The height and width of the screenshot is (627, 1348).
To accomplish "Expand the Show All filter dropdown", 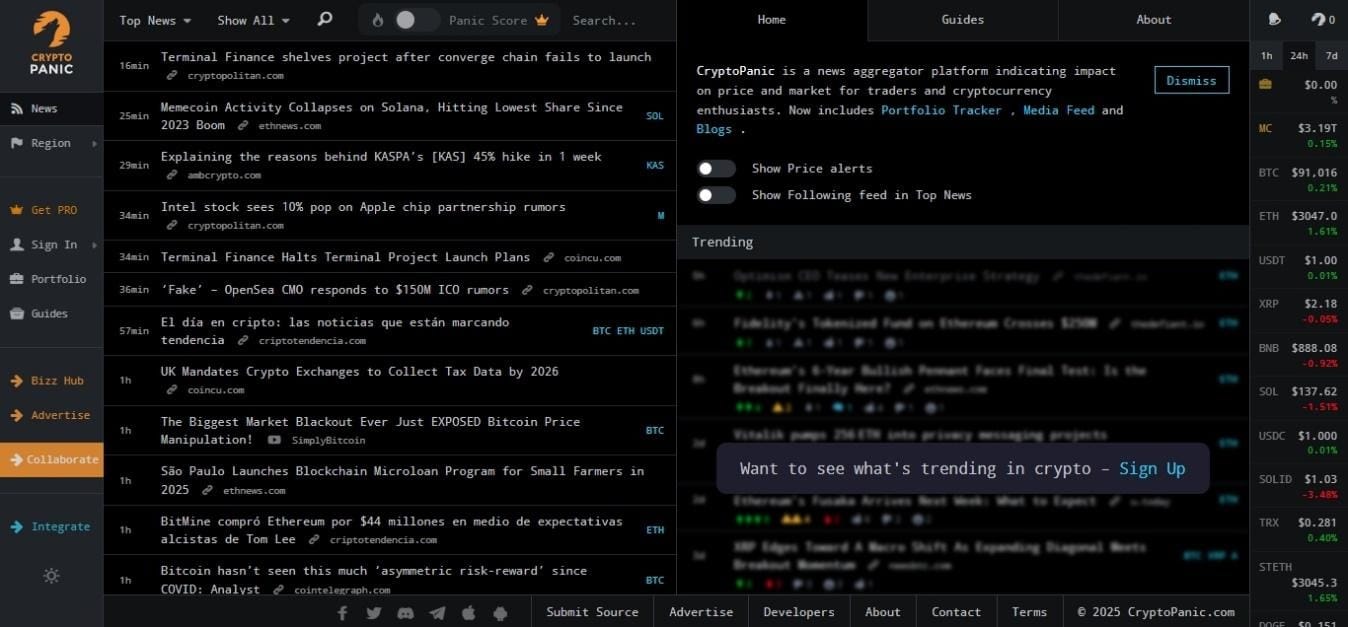I will (253, 20).
